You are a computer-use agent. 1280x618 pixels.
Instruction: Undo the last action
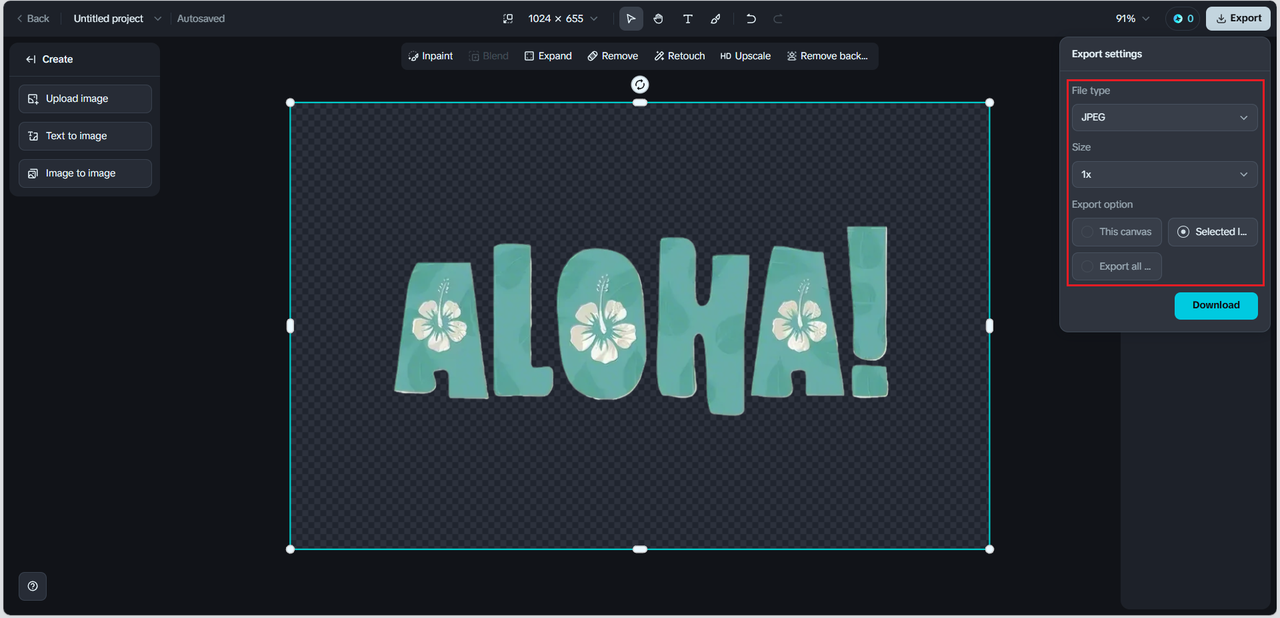point(751,18)
